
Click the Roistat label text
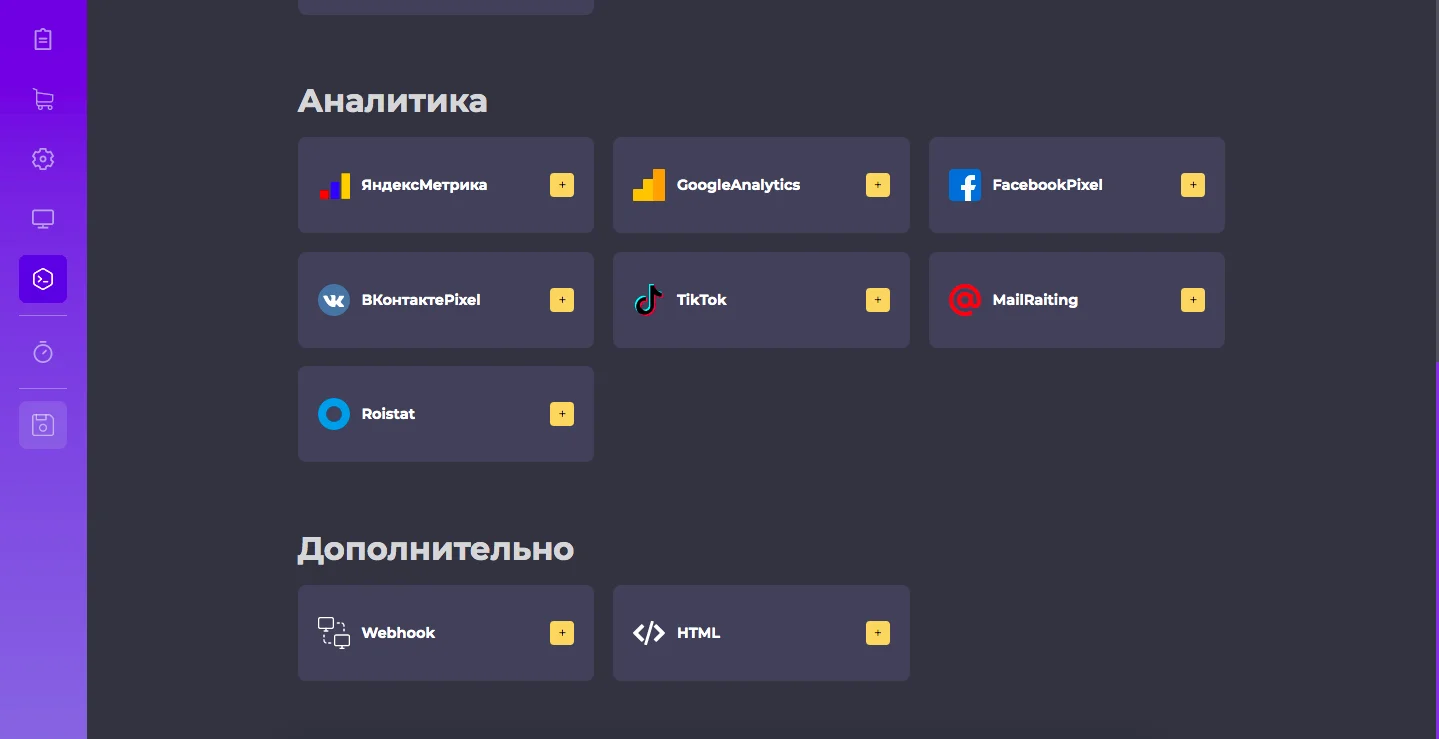(388, 414)
